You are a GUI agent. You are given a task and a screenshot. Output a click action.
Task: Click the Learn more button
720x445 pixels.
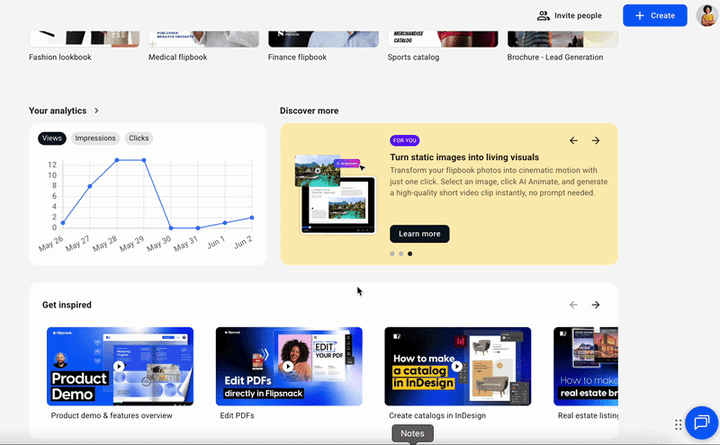(419, 234)
